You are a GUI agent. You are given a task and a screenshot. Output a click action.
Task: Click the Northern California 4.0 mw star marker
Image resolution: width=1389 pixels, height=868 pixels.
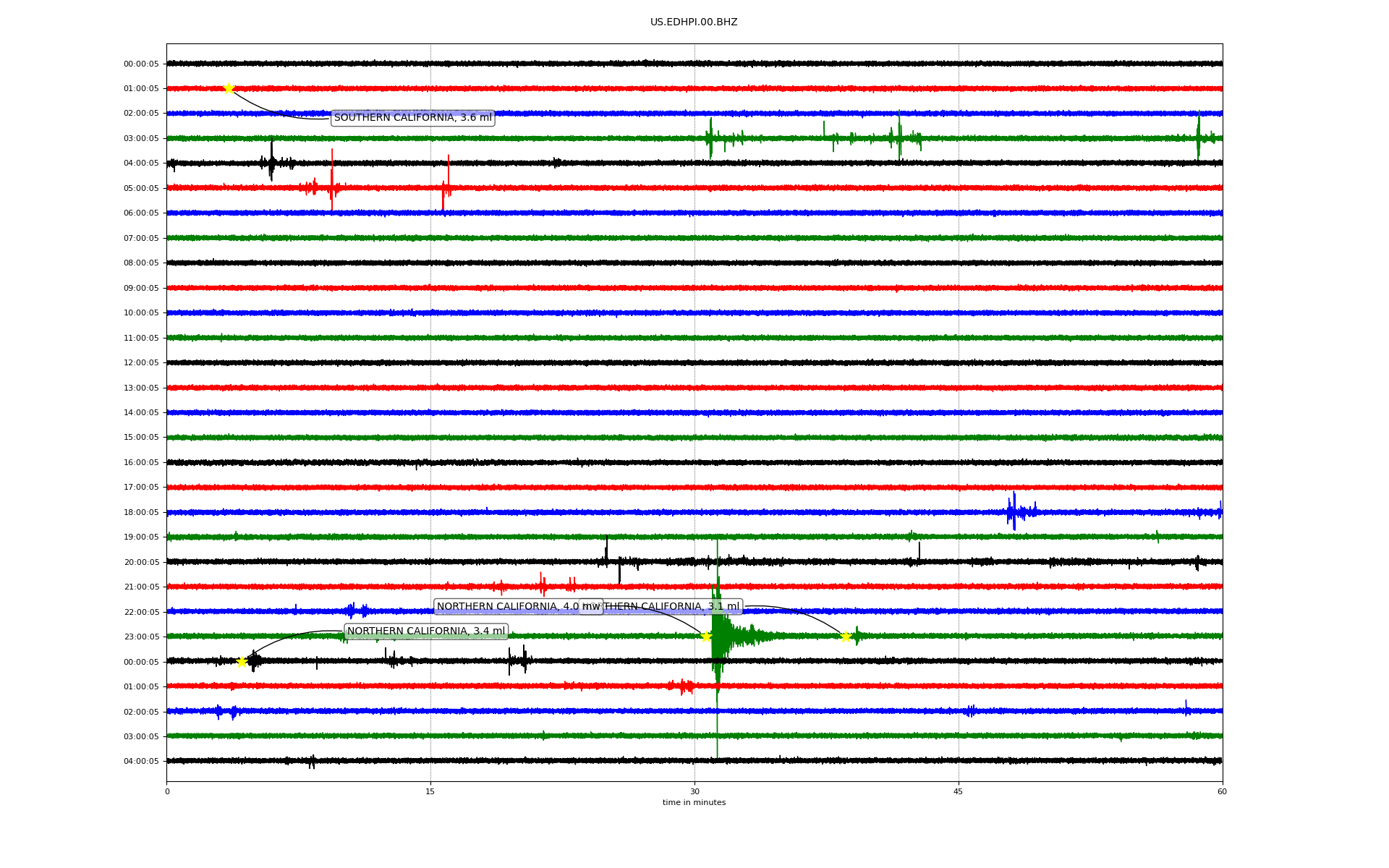[706, 637]
